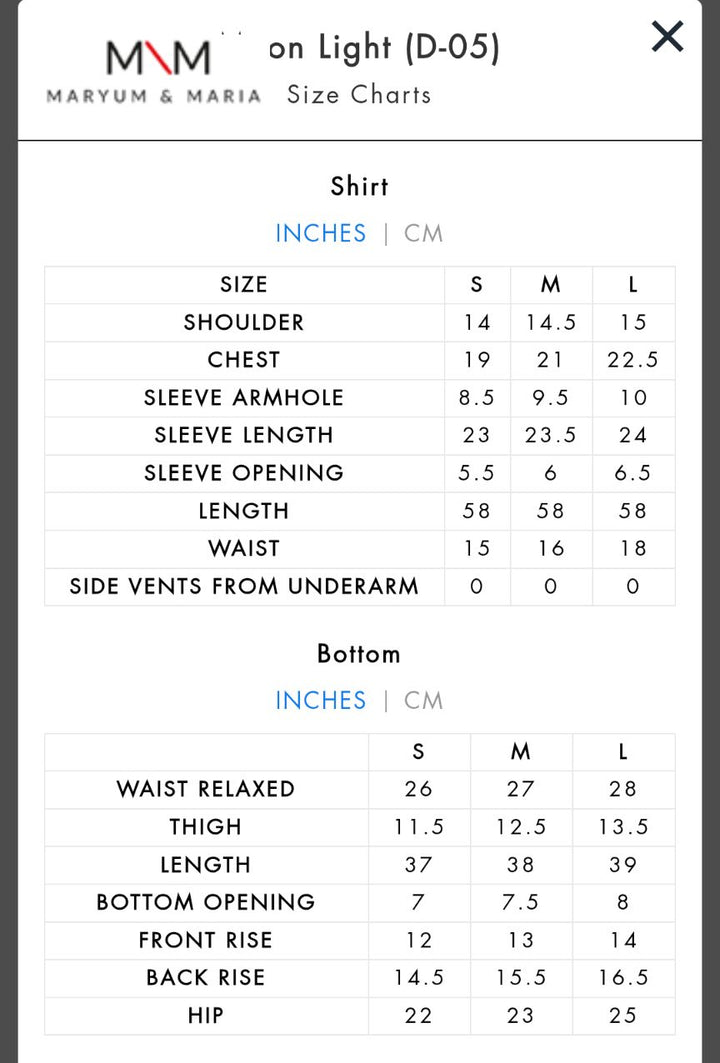The width and height of the screenshot is (720, 1063).
Task: Click the SLEEVE ARMHOLE row label
Action: 244,398
